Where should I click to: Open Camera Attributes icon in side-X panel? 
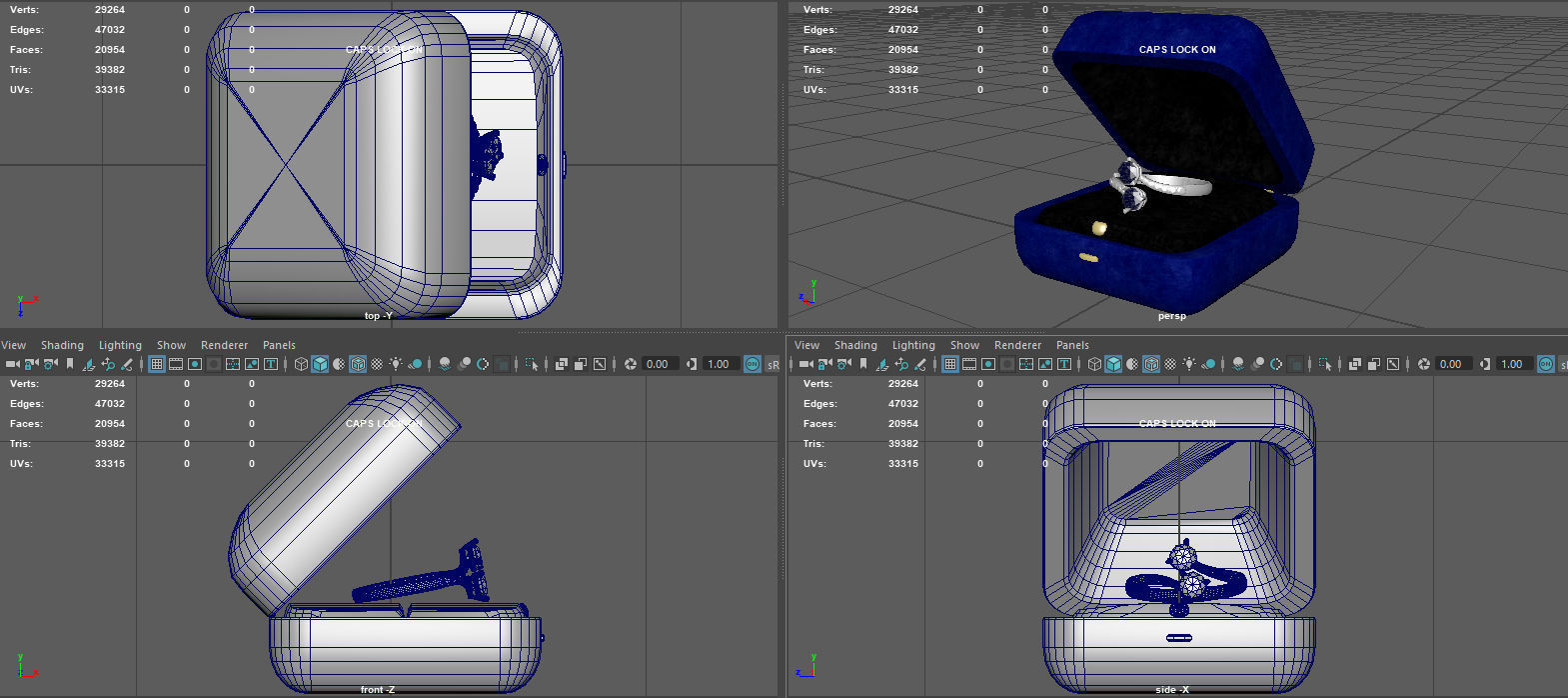pyautogui.click(x=843, y=364)
